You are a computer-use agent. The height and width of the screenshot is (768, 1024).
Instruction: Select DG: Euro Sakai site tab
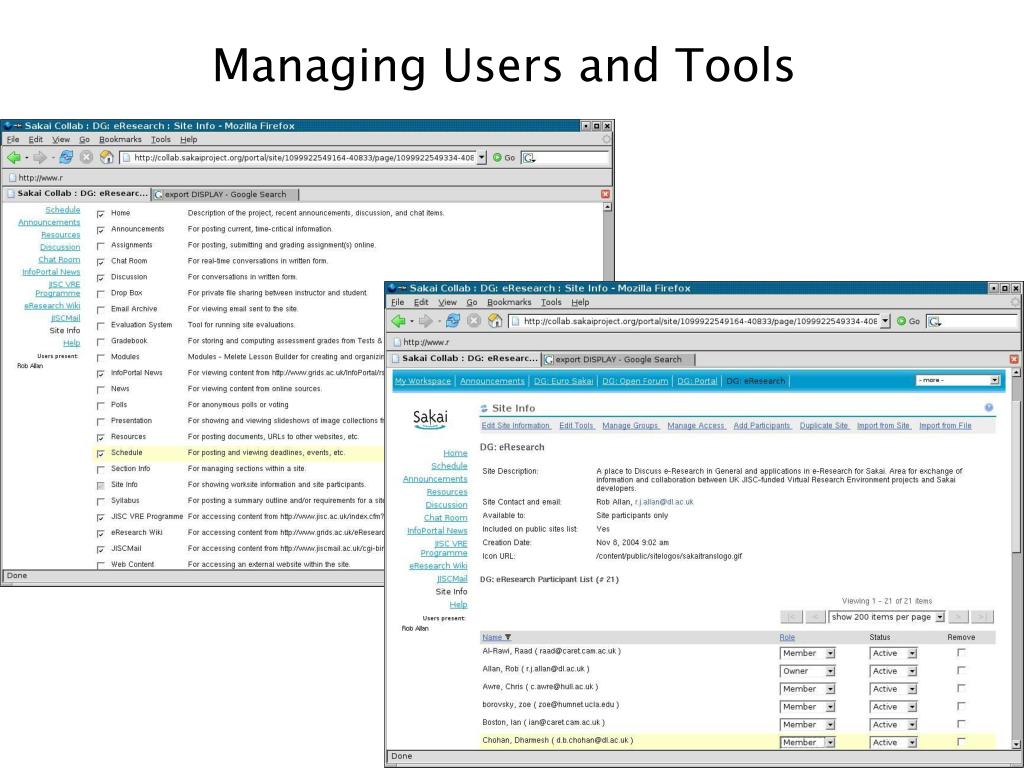tap(563, 381)
